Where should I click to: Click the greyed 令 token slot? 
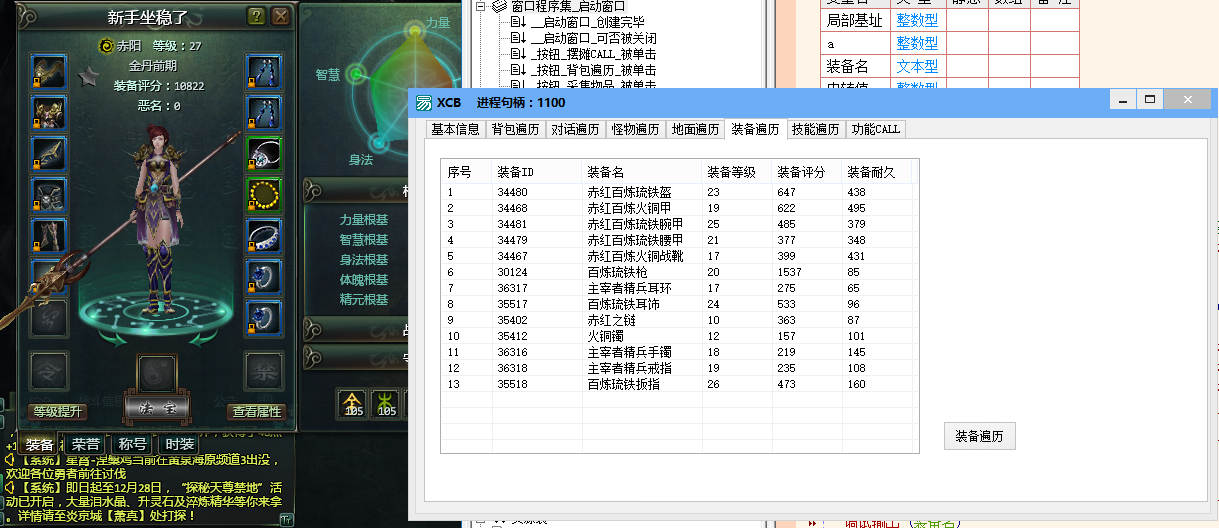click(49, 370)
